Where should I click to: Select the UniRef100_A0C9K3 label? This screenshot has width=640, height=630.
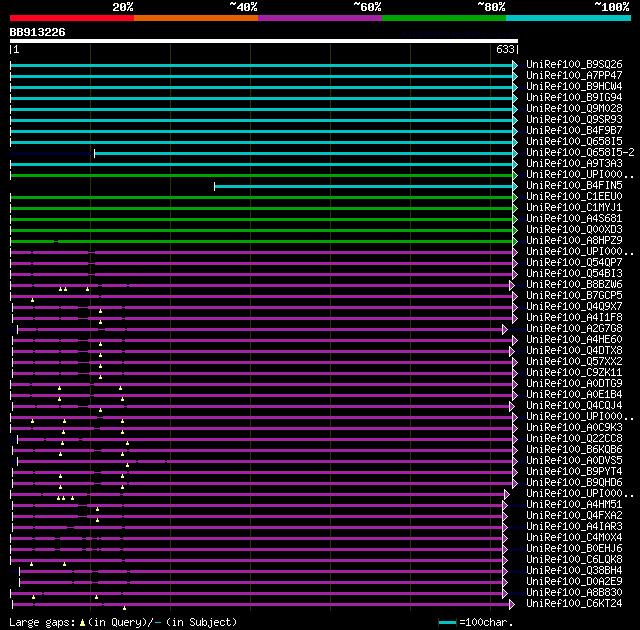click(574, 428)
